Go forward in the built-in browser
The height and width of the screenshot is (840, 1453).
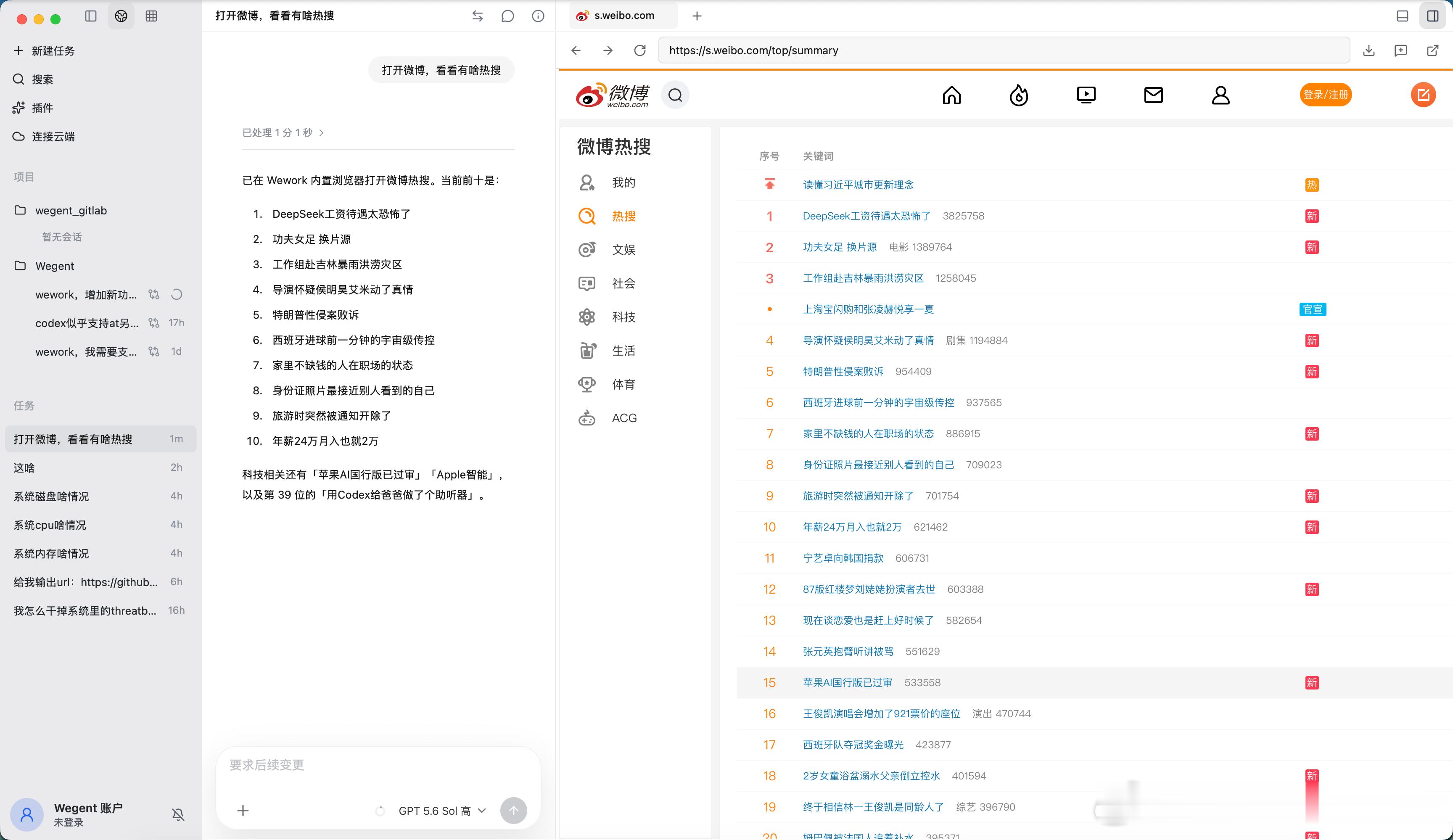click(x=608, y=50)
